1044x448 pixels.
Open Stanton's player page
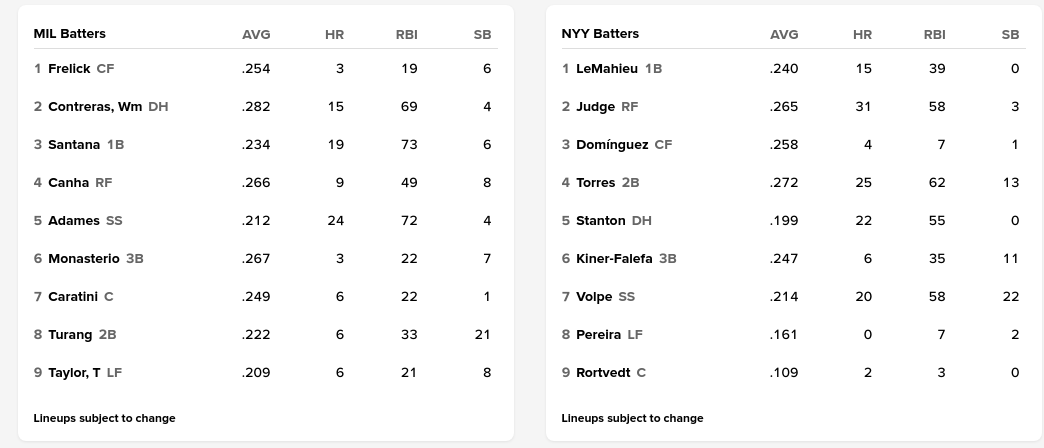click(600, 221)
